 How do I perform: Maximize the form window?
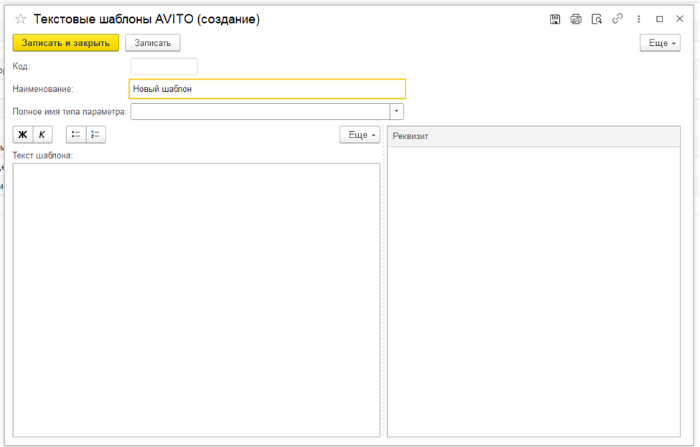660,19
